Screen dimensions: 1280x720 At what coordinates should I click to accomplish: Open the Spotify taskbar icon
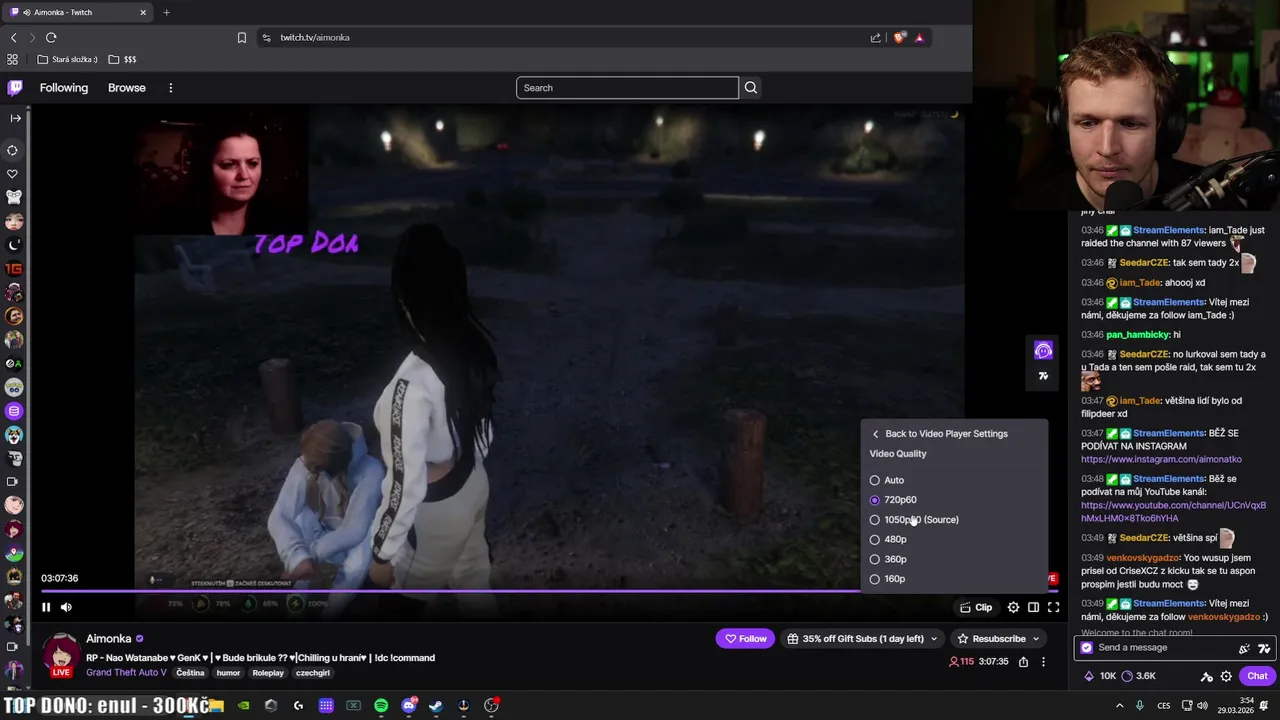[381, 706]
